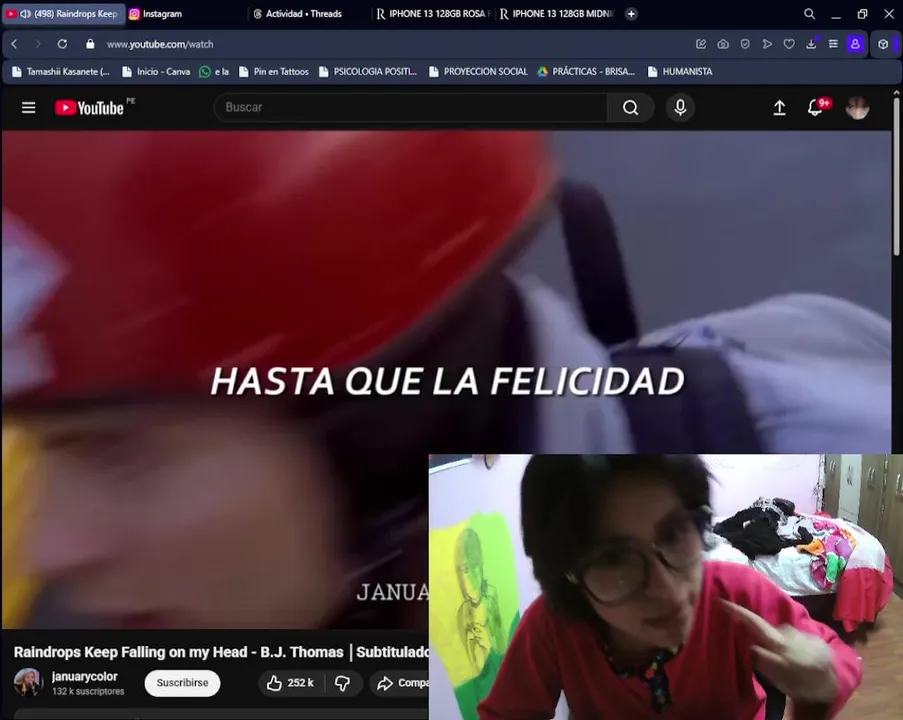Open the YouTube guide hamburger menu
This screenshot has height=720, width=903.
[28, 108]
